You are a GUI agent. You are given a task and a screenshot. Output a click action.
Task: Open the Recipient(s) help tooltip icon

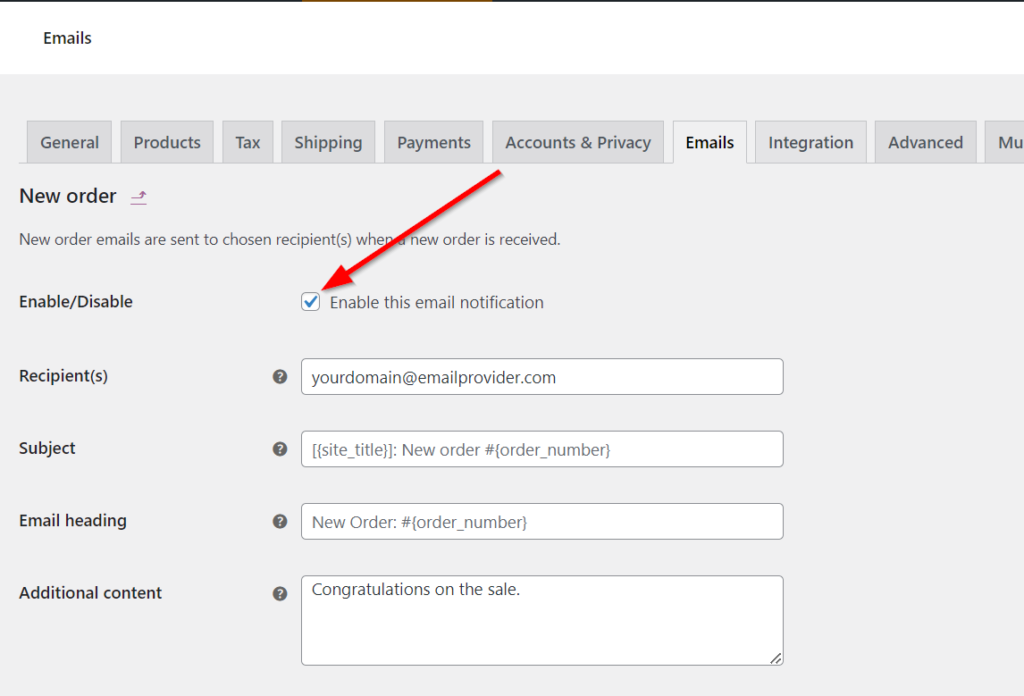(x=280, y=376)
